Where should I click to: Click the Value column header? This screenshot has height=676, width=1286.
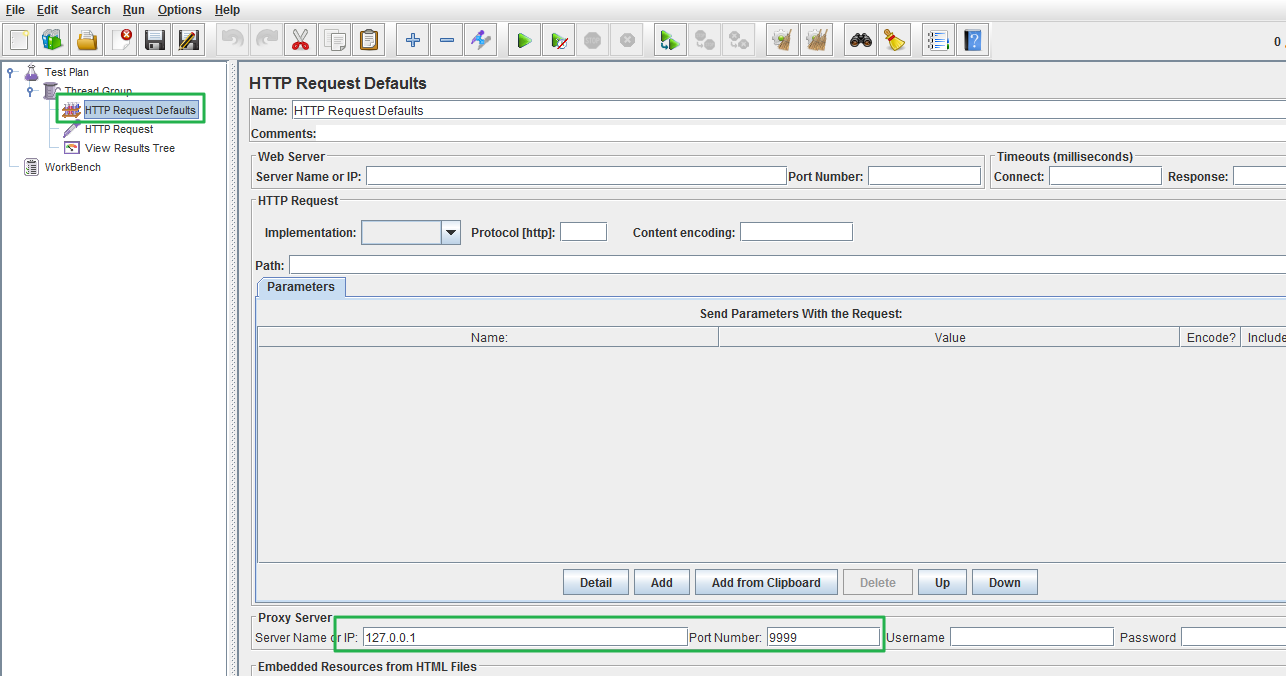(x=949, y=337)
